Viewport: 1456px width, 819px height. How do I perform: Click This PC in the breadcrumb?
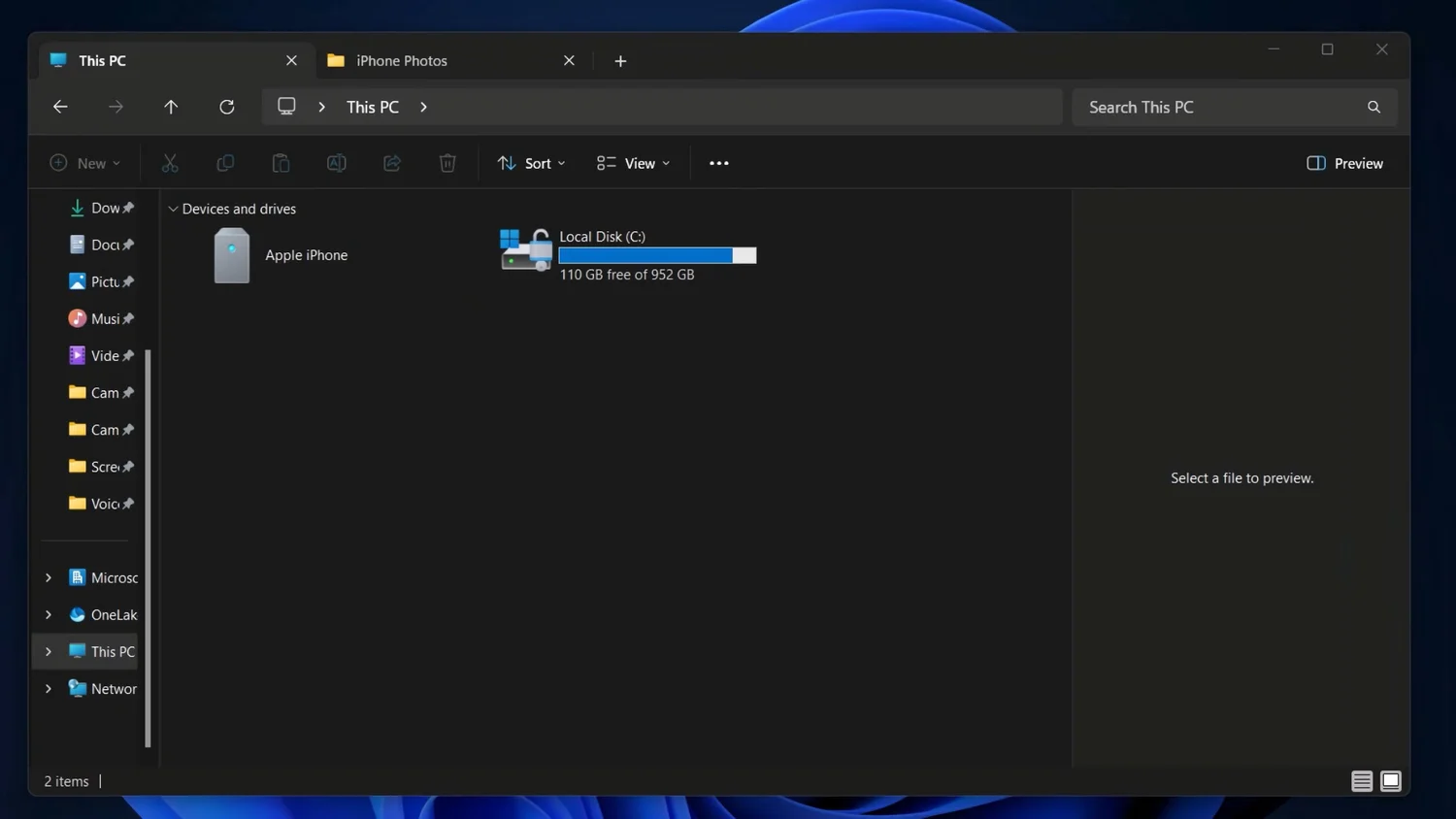[373, 107]
